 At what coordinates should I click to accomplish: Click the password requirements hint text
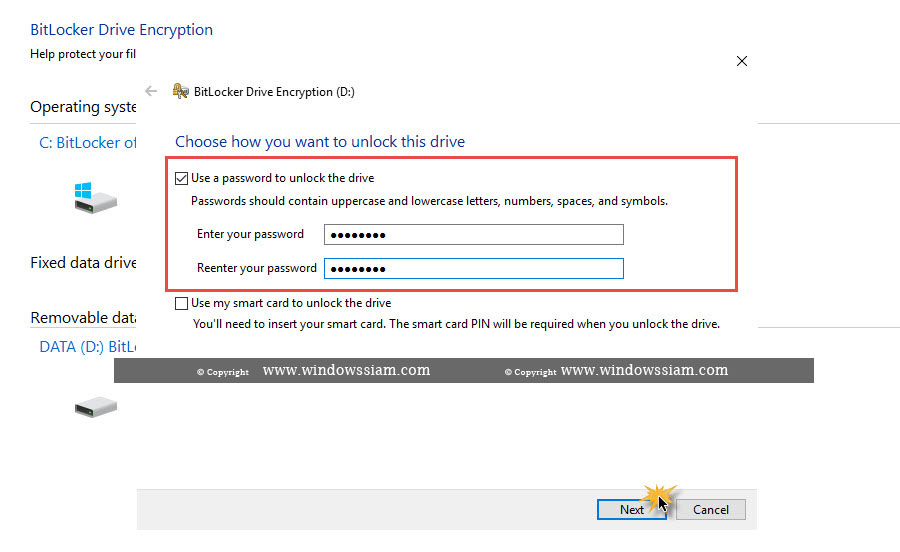[429, 201]
